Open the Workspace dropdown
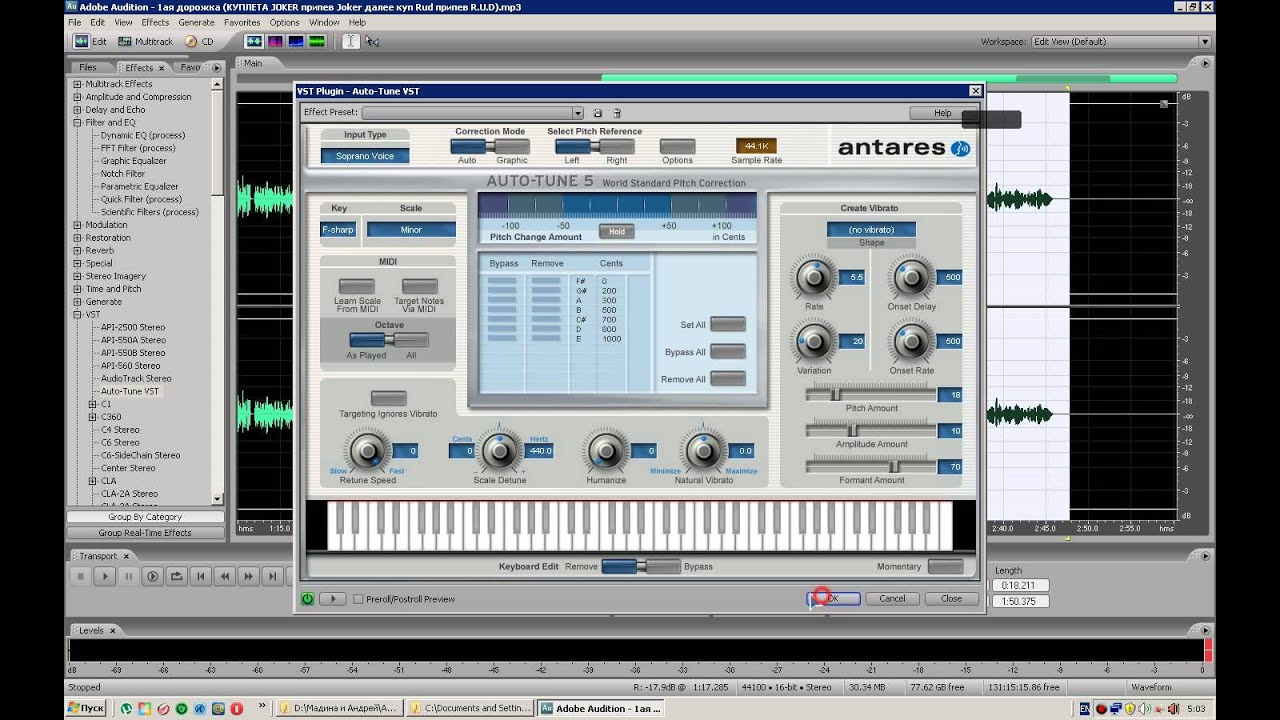 tap(1204, 42)
